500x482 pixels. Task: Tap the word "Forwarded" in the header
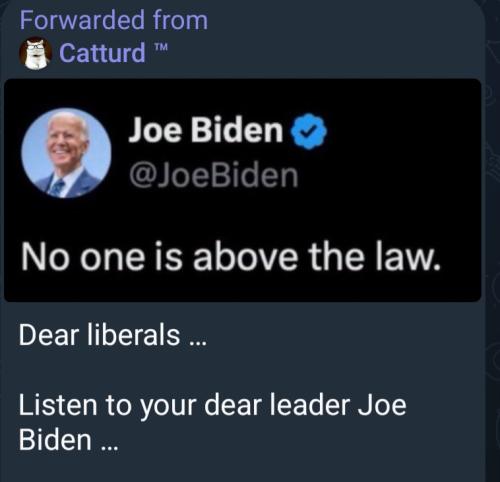click(82, 20)
